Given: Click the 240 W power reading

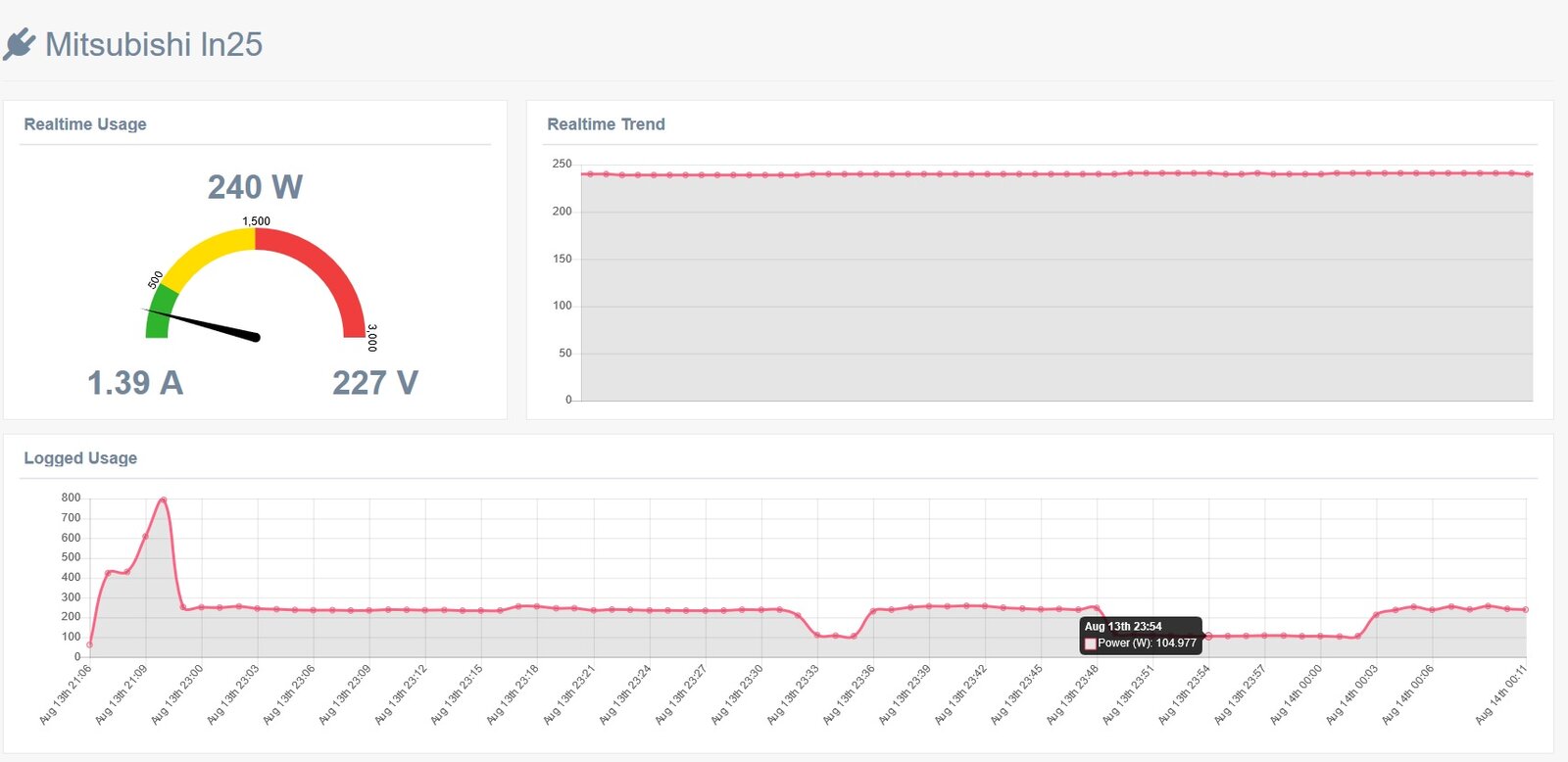Looking at the screenshot, I should pyautogui.click(x=255, y=187).
